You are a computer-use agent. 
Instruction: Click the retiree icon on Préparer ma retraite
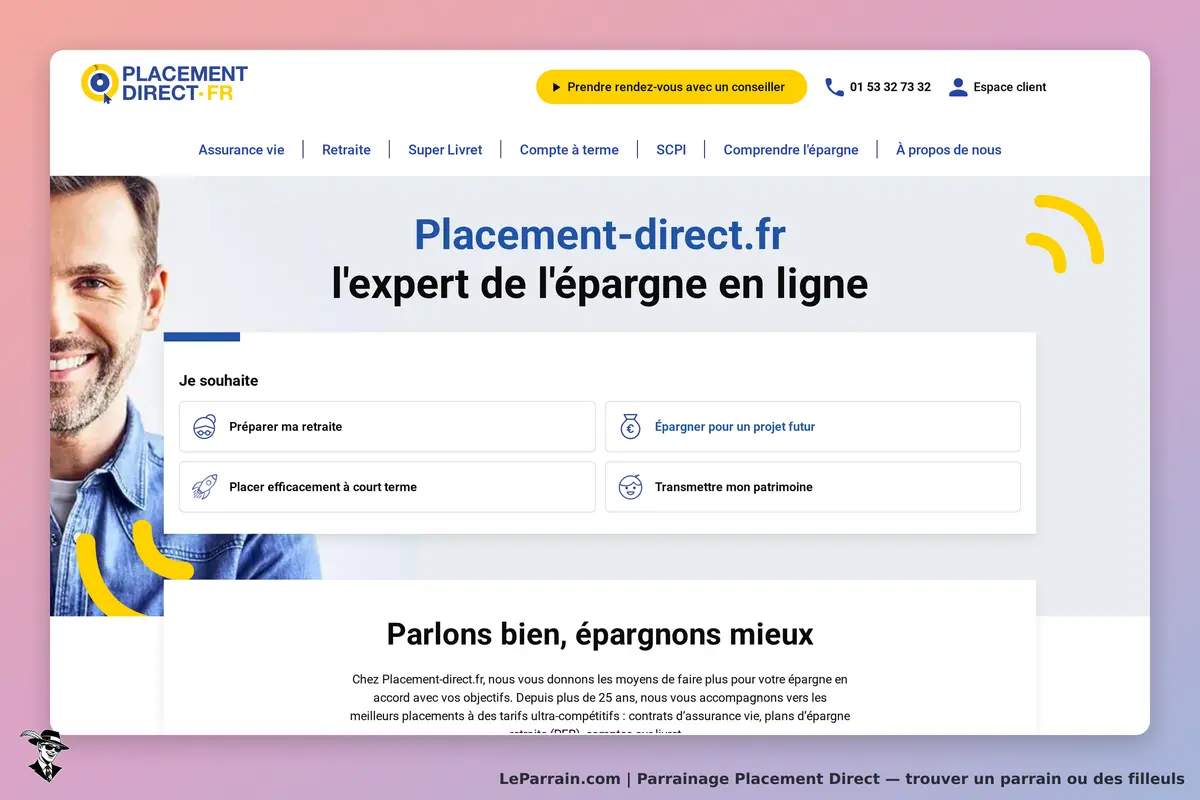pos(205,427)
